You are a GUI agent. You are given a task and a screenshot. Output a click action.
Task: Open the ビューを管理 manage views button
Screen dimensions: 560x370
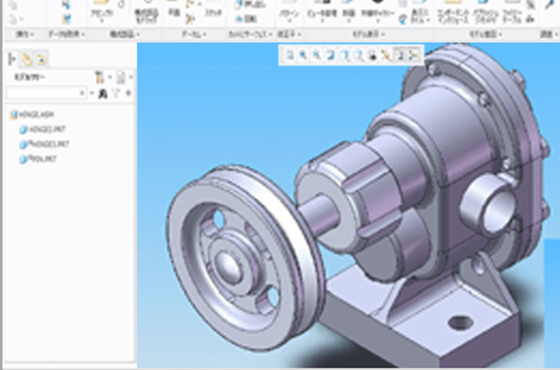321,11
